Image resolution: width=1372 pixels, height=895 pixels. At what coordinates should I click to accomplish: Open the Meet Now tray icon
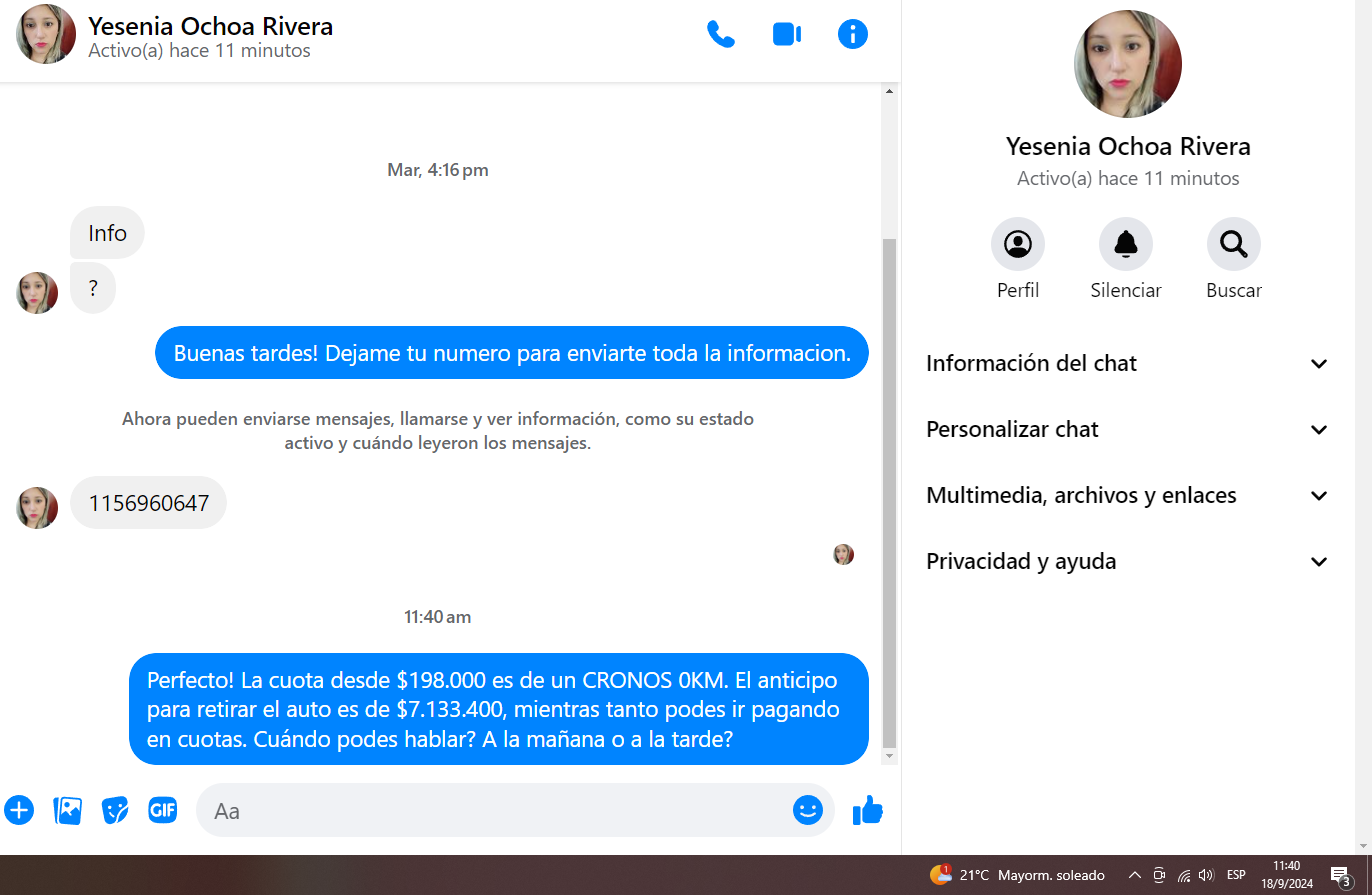(1159, 875)
